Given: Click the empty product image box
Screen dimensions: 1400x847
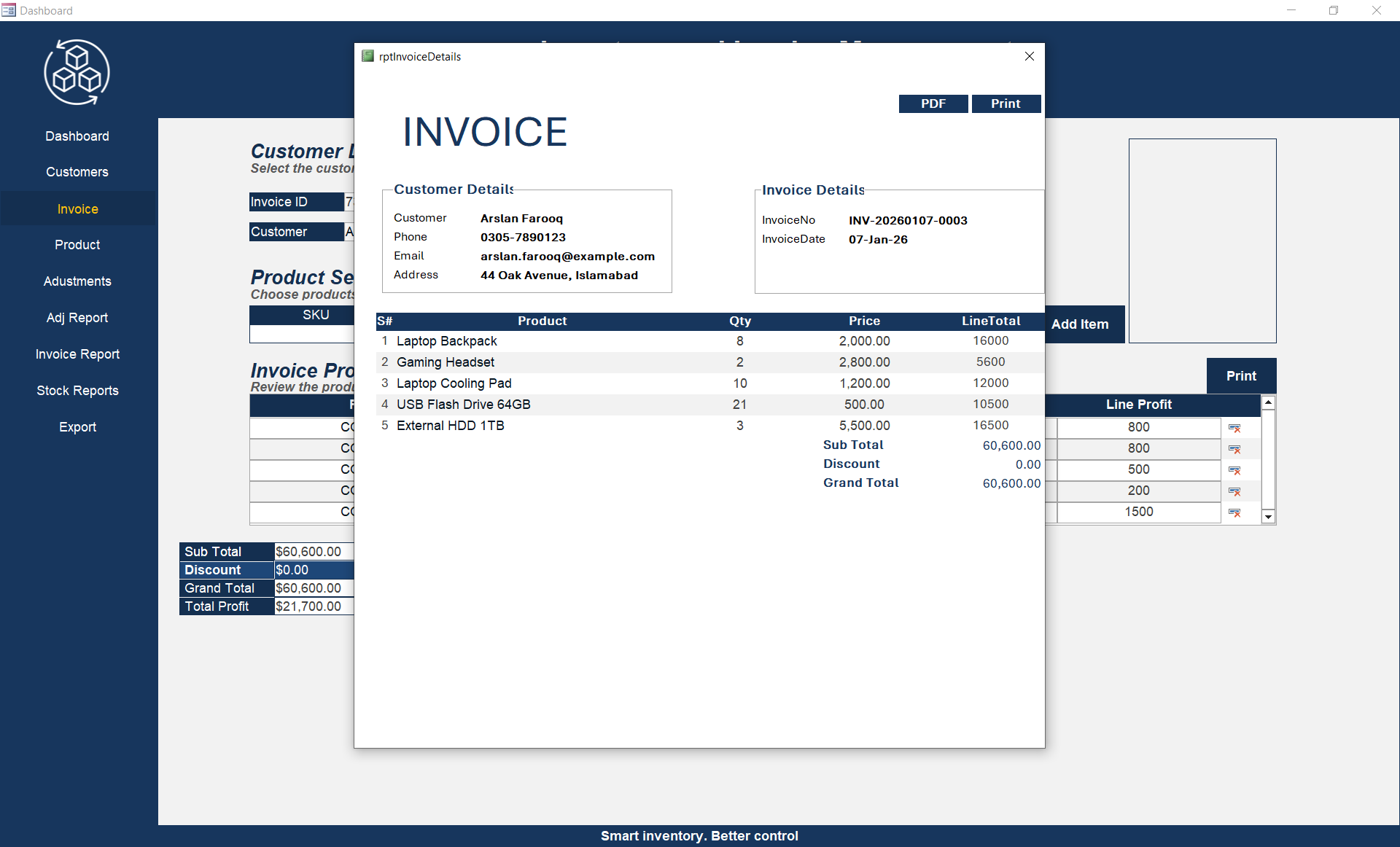Looking at the screenshot, I should point(1202,241).
